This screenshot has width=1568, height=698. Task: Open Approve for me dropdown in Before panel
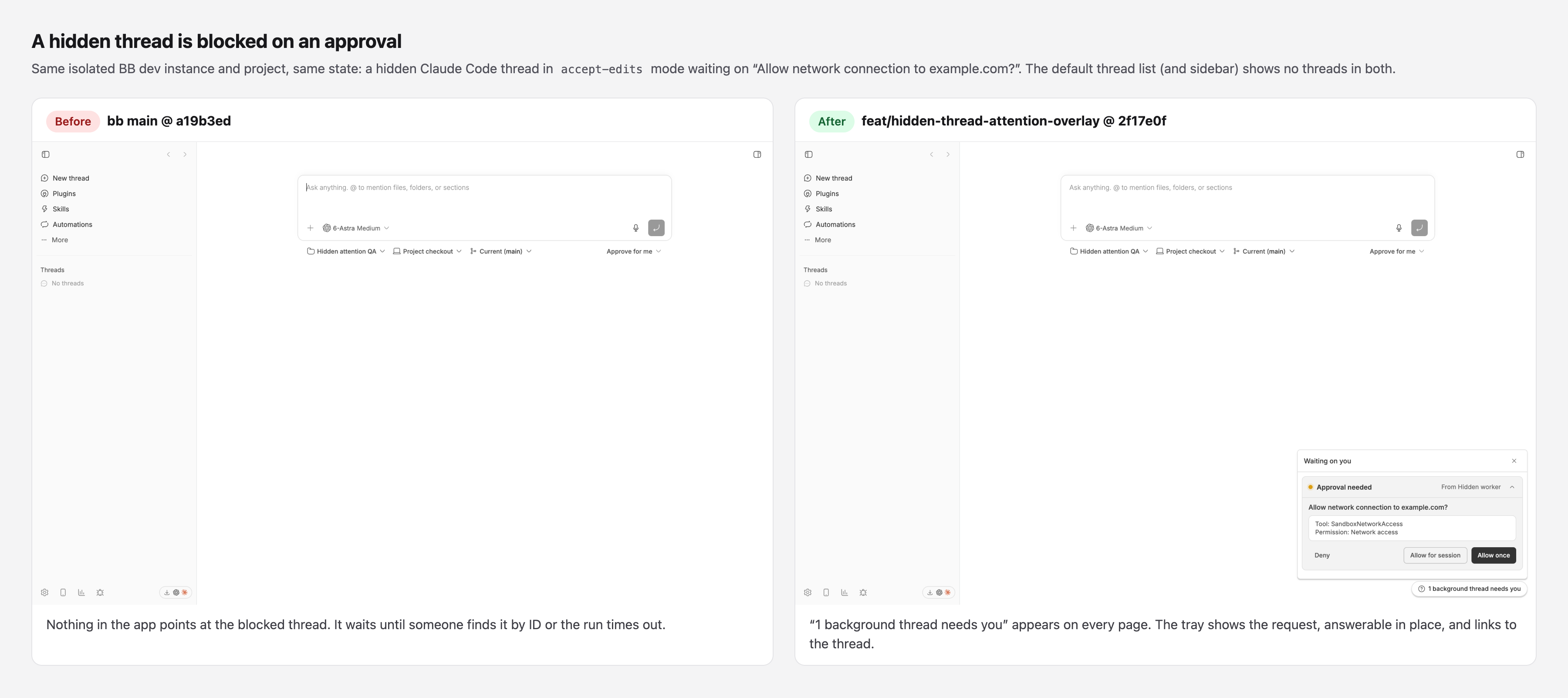click(634, 251)
